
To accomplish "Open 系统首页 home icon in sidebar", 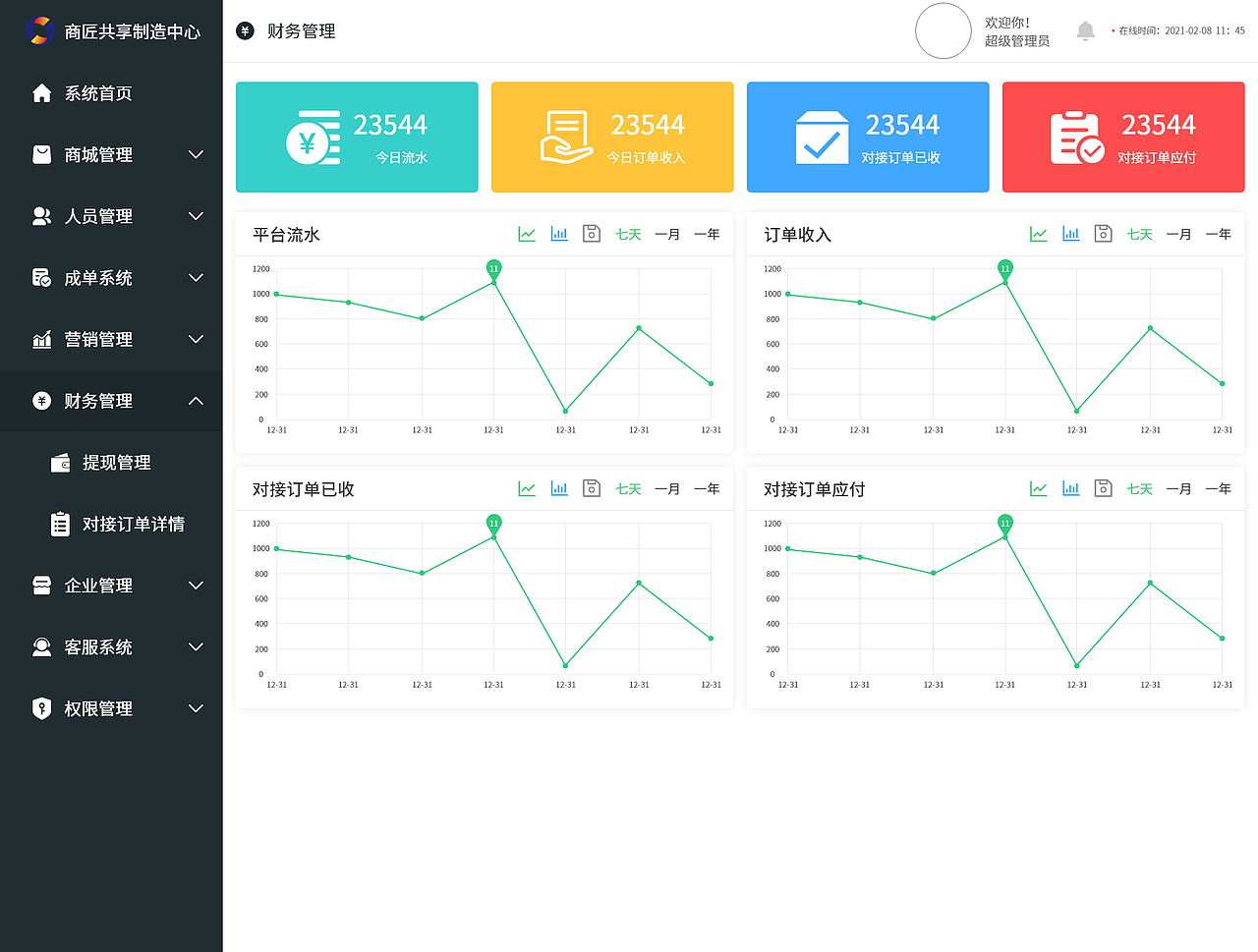I will 41,93.
